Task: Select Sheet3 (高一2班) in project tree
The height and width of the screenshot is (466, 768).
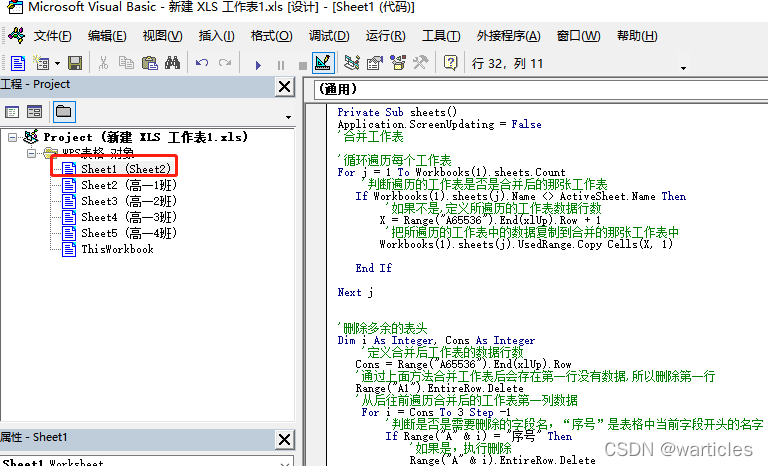Action: point(129,201)
